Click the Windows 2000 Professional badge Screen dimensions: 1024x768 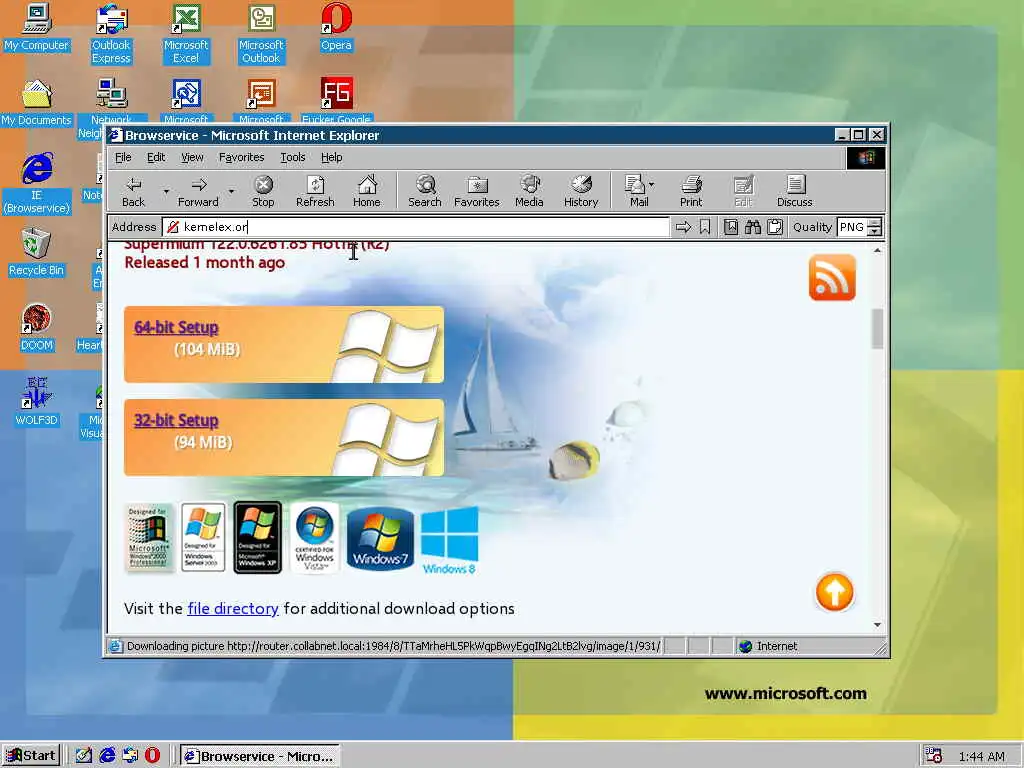point(149,537)
